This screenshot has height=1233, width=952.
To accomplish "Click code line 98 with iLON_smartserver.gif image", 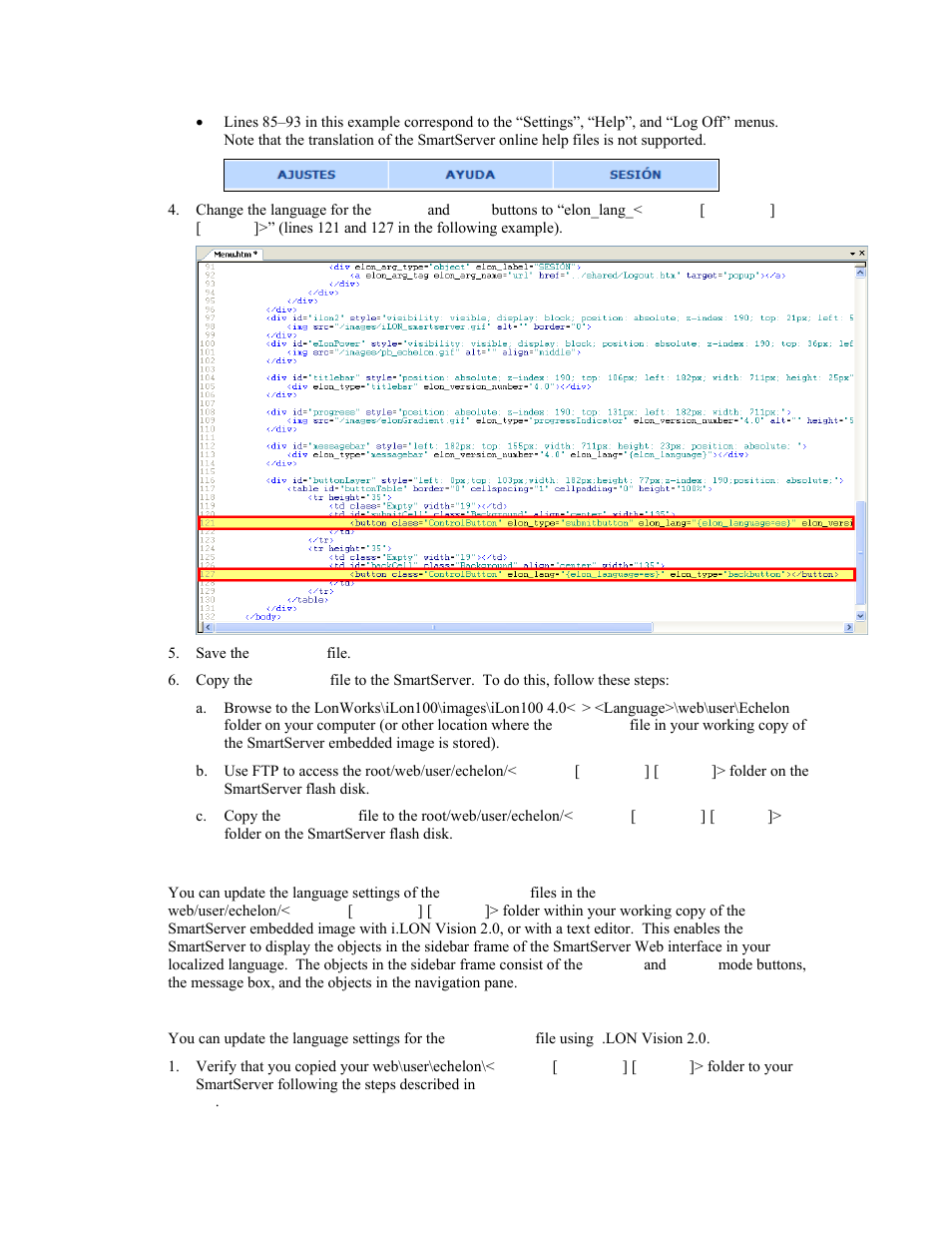I will pyautogui.click(x=439, y=326).
